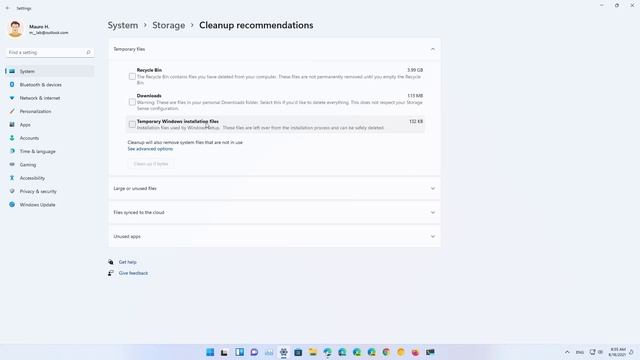Focus the Find a setting search box

[50, 52]
